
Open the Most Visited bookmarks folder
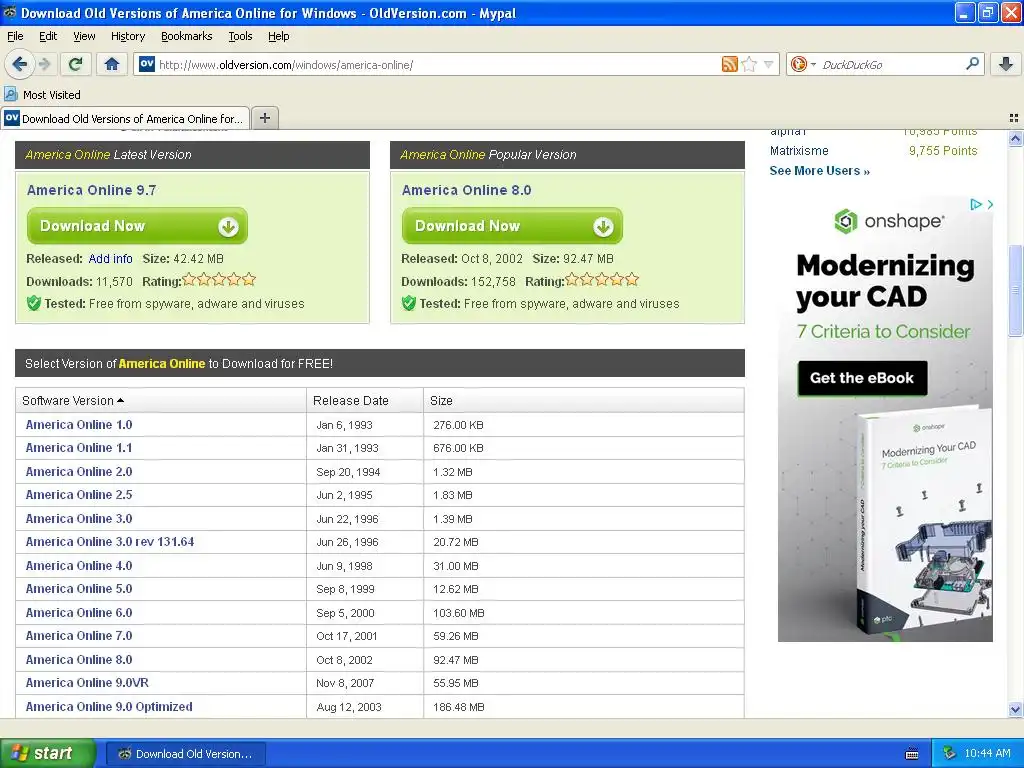pos(42,95)
